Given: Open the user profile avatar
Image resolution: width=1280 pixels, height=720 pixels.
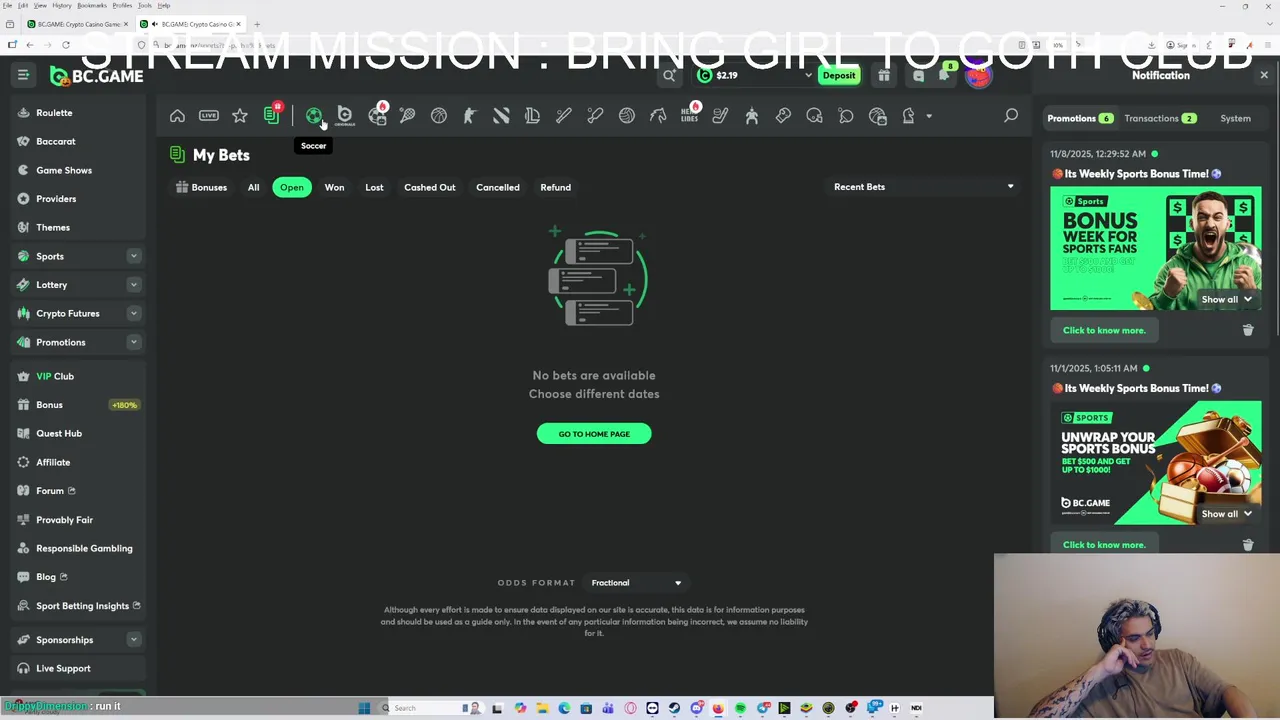Looking at the screenshot, I should [x=978, y=75].
